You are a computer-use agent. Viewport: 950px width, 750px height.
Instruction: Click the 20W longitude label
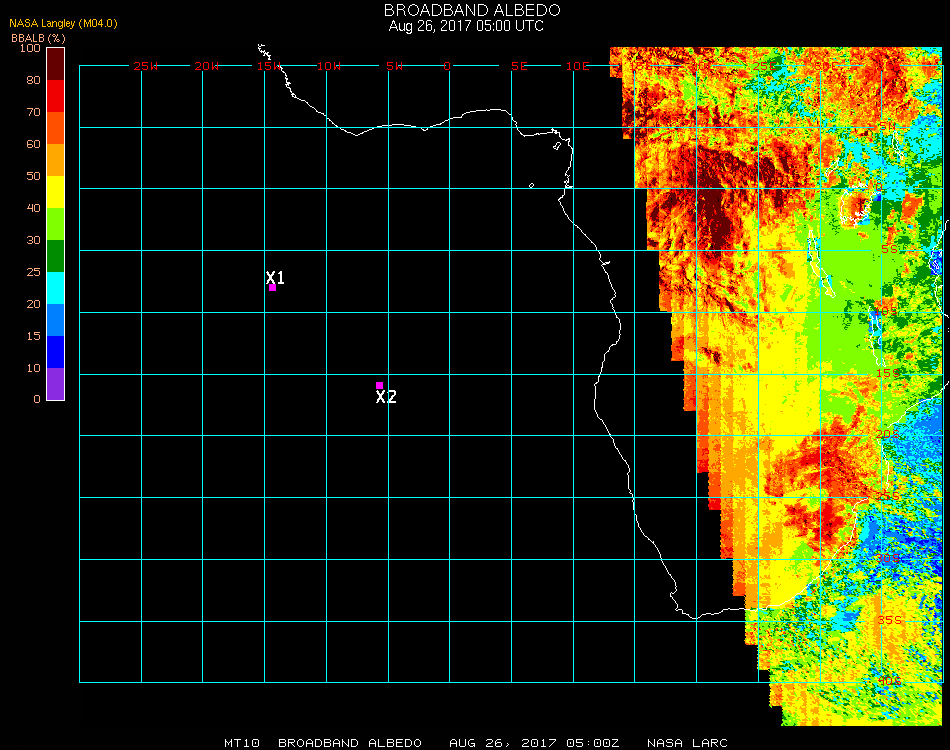207,66
